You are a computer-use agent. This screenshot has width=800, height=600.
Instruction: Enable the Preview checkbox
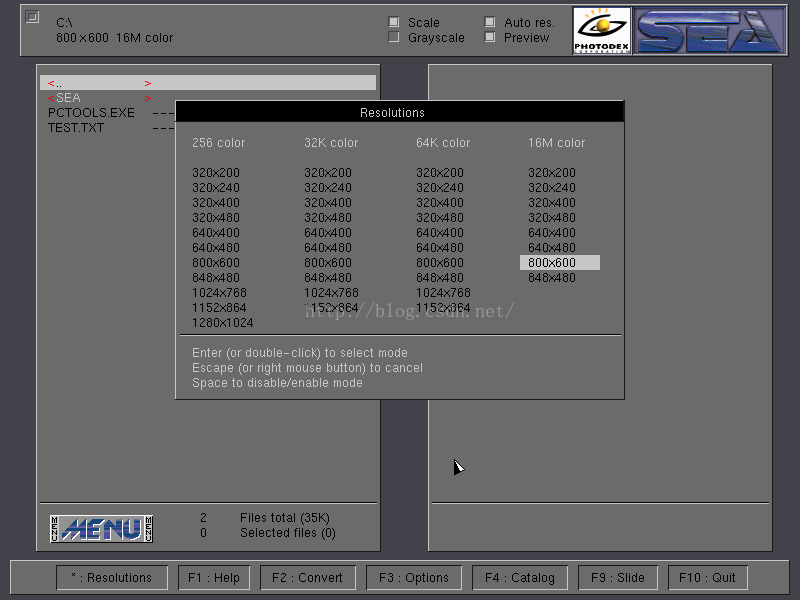tap(490, 37)
